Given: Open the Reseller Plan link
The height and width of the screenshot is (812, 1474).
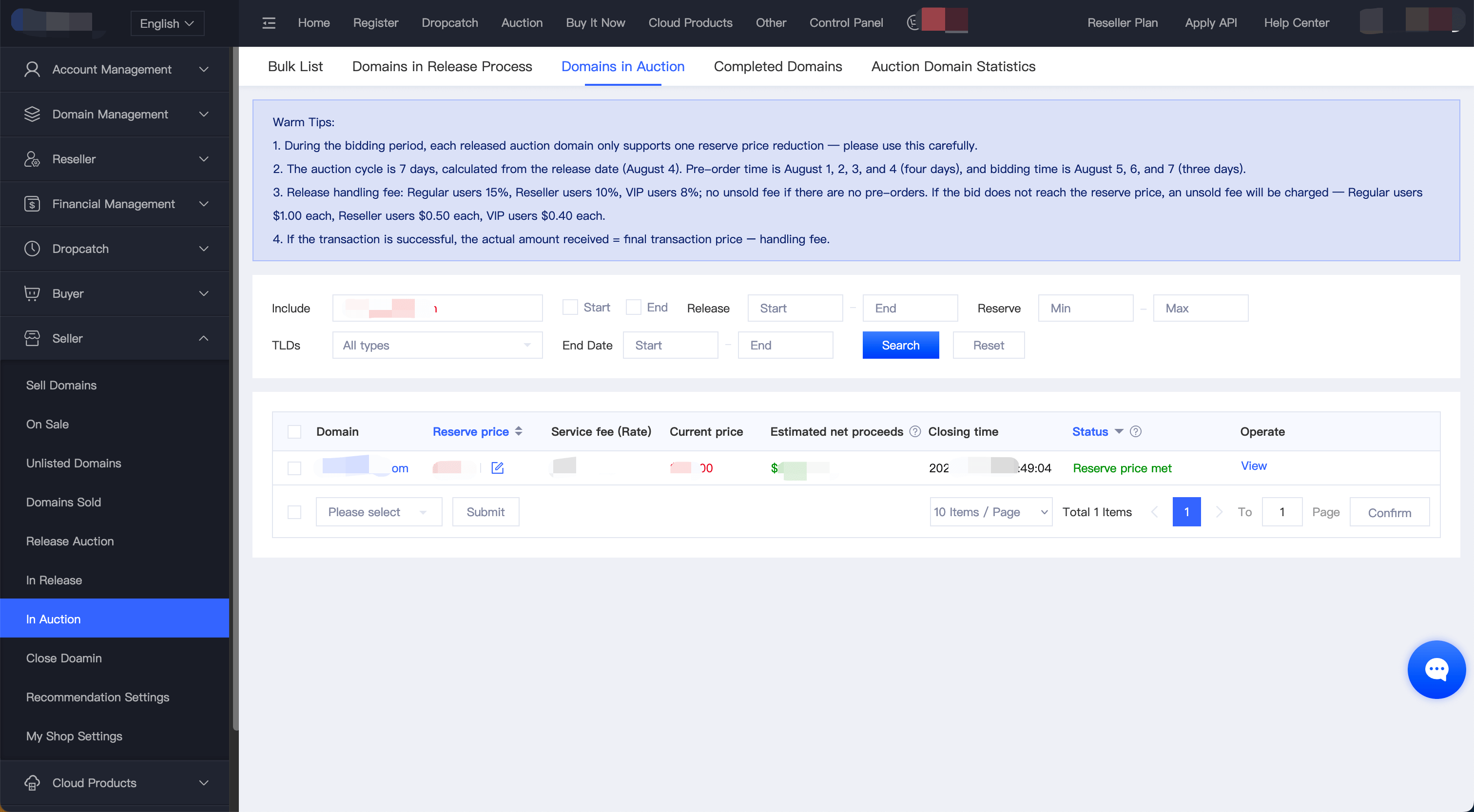Looking at the screenshot, I should [1122, 23].
